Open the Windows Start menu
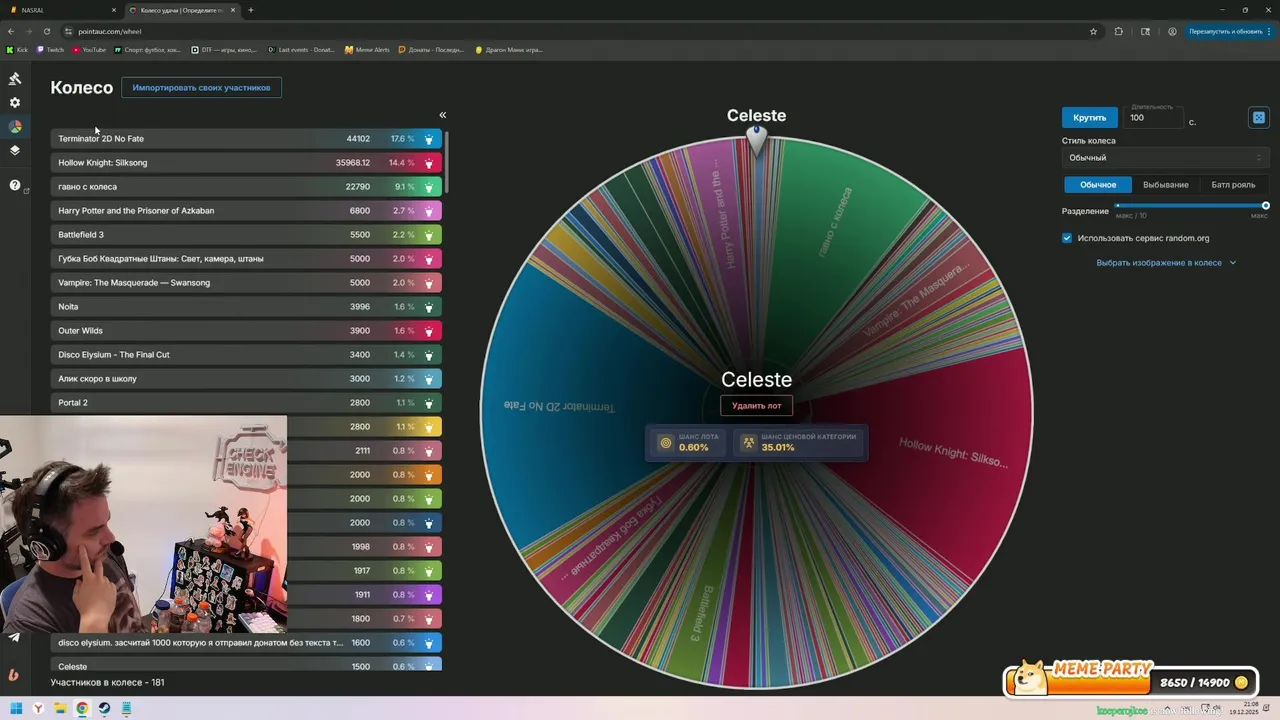Screen dimensions: 1280x720 tap(16, 709)
